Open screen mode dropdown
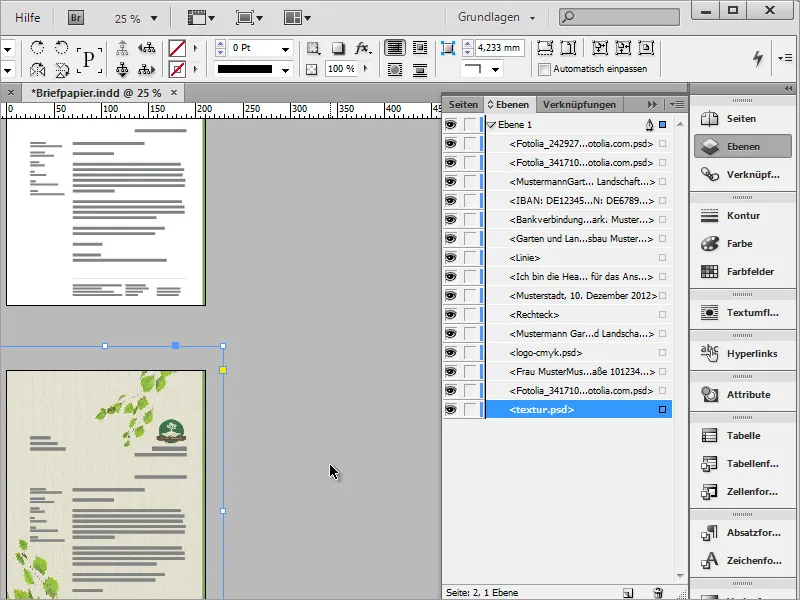 point(249,18)
